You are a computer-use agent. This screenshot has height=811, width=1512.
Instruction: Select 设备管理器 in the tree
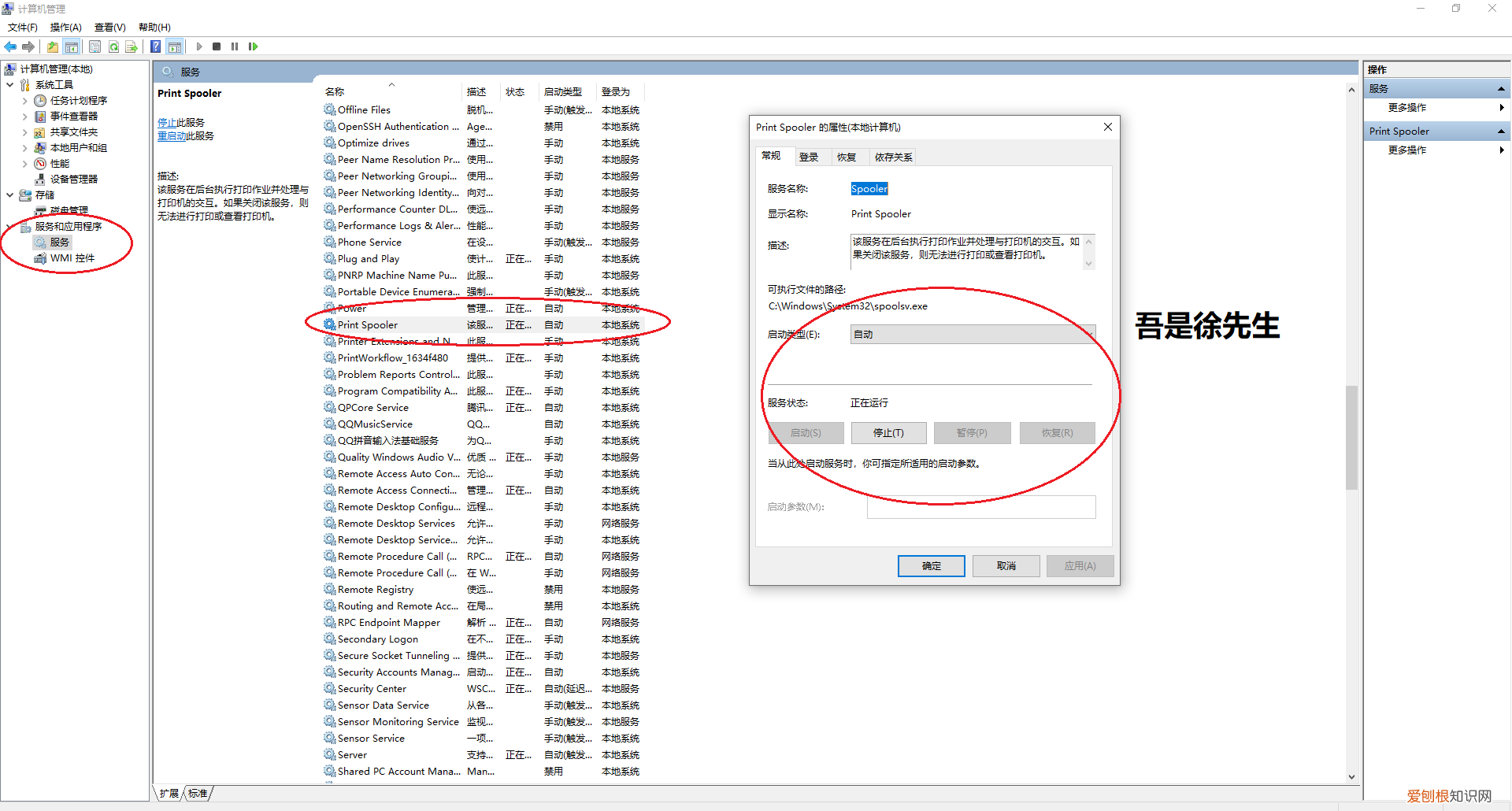pyautogui.click(x=73, y=180)
